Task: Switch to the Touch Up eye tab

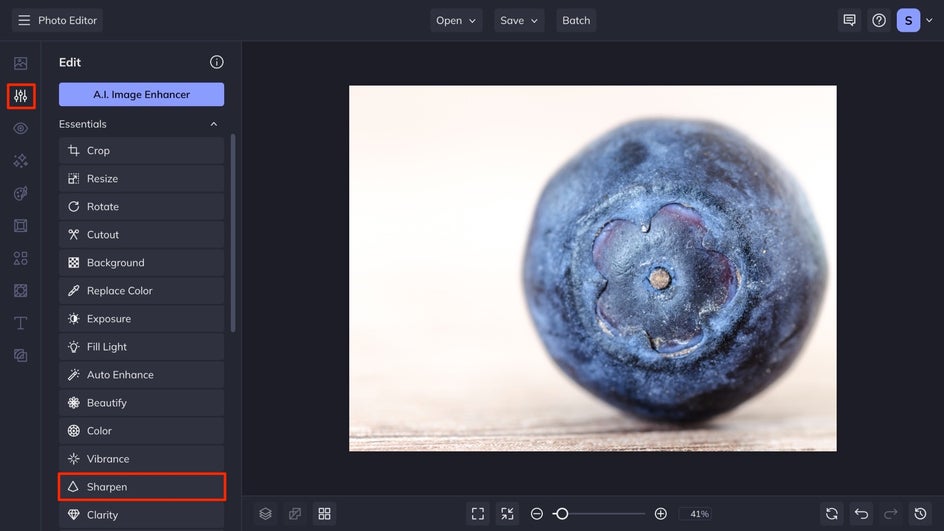Action: [21, 129]
